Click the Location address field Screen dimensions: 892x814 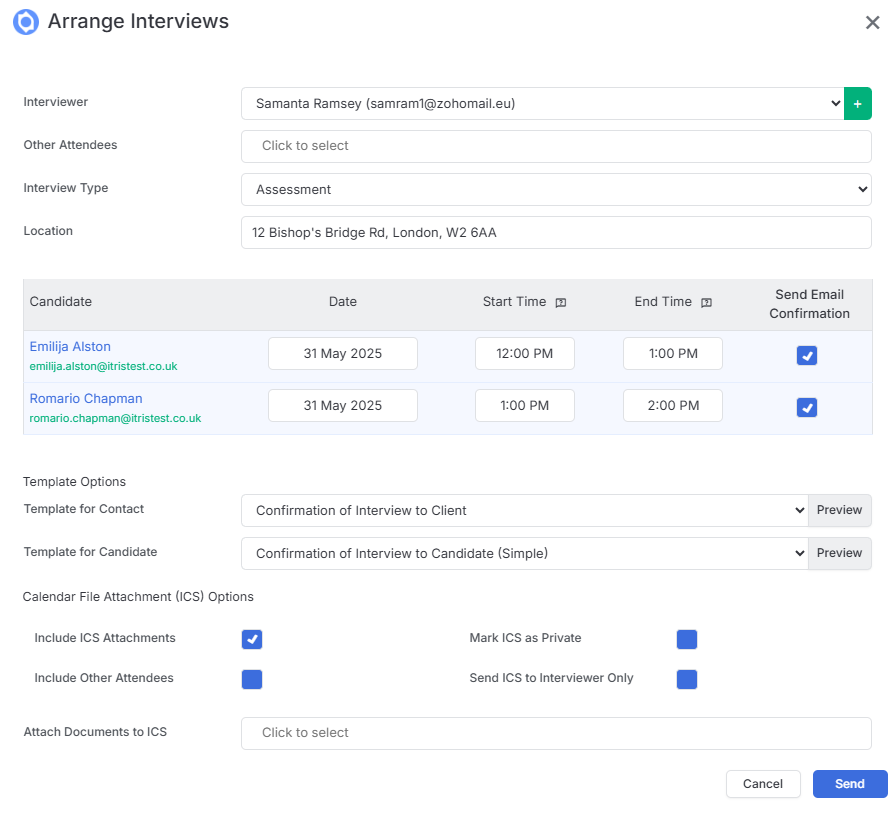[556, 233]
